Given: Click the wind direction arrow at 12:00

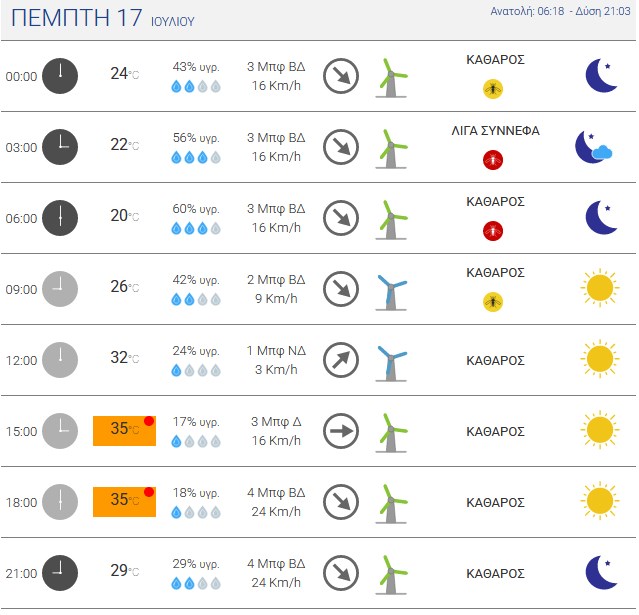Looking at the screenshot, I should (x=341, y=360).
